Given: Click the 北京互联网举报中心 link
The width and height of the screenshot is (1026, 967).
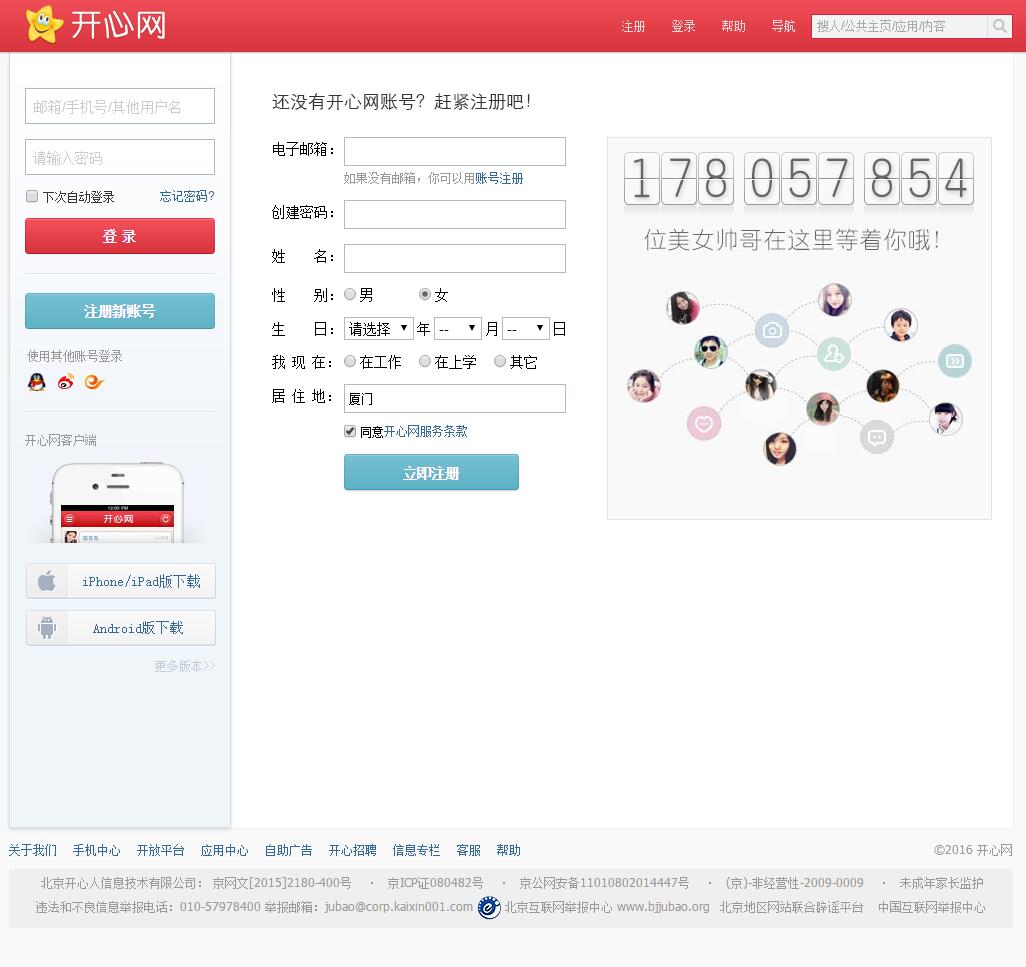Looking at the screenshot, I should [558, 907].
